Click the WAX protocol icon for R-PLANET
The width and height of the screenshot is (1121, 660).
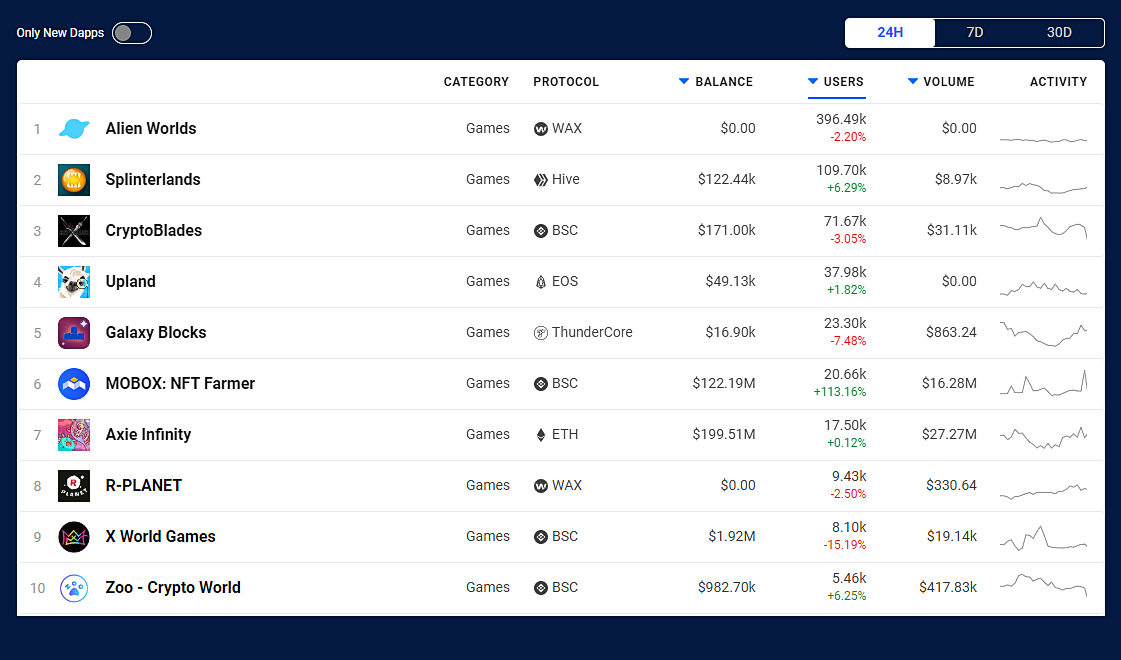tap(540, 486)
